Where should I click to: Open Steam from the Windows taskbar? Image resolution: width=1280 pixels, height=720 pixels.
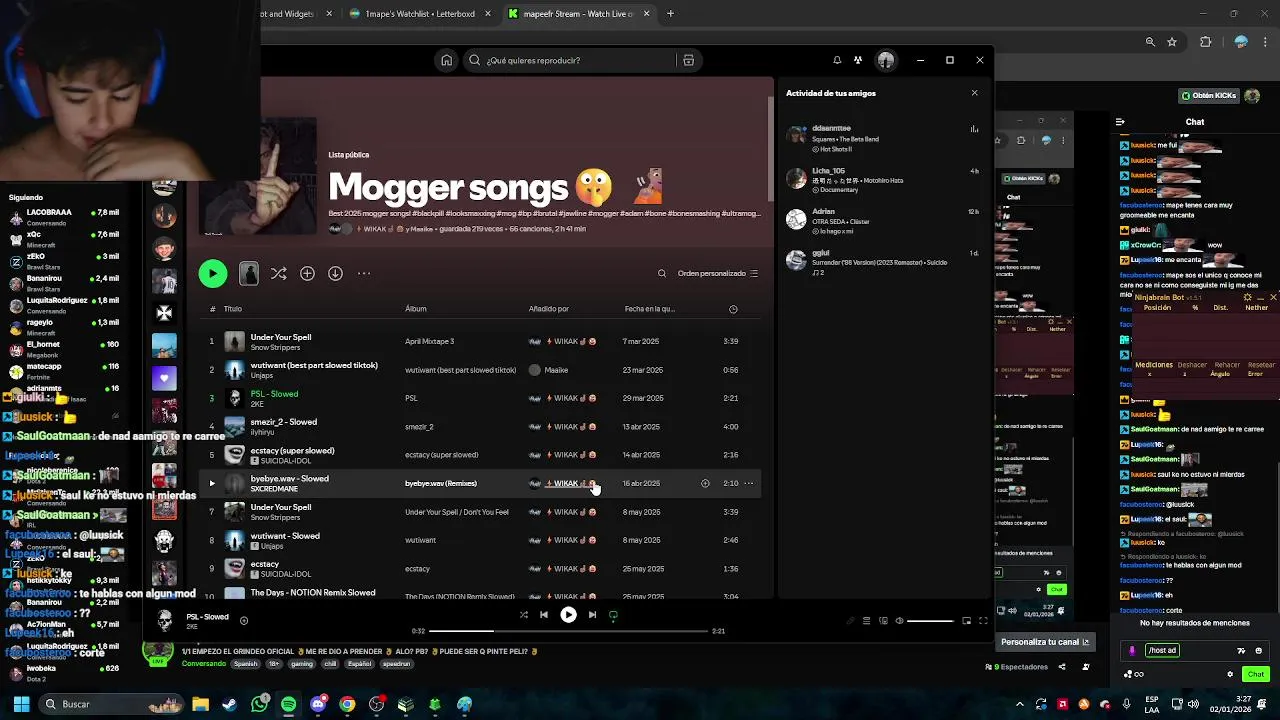click(230, 704)
